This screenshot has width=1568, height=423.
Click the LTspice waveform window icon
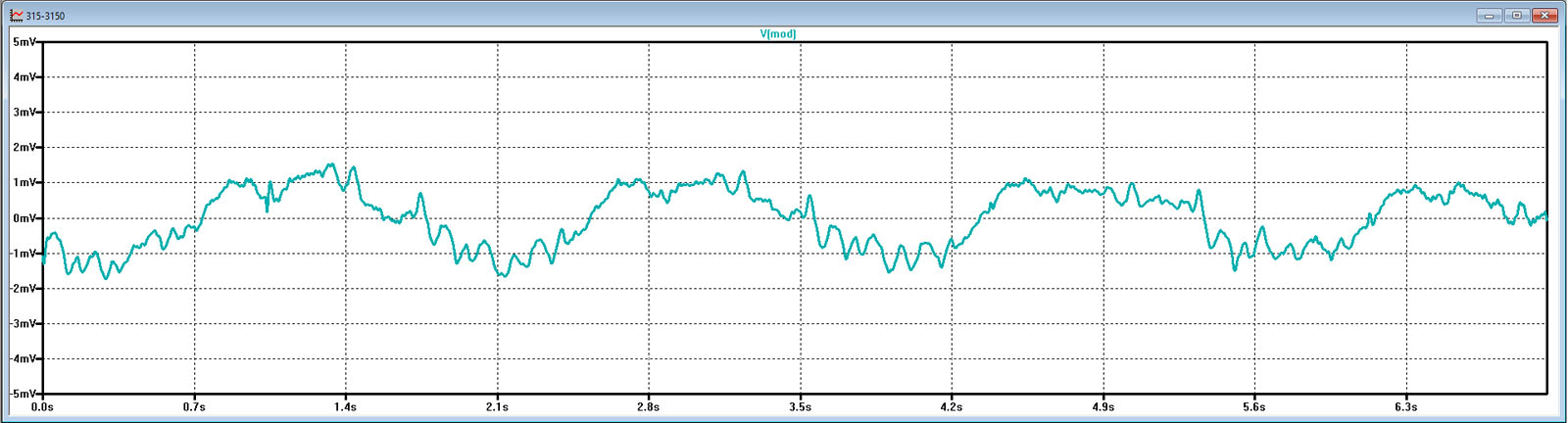point(17,16)
